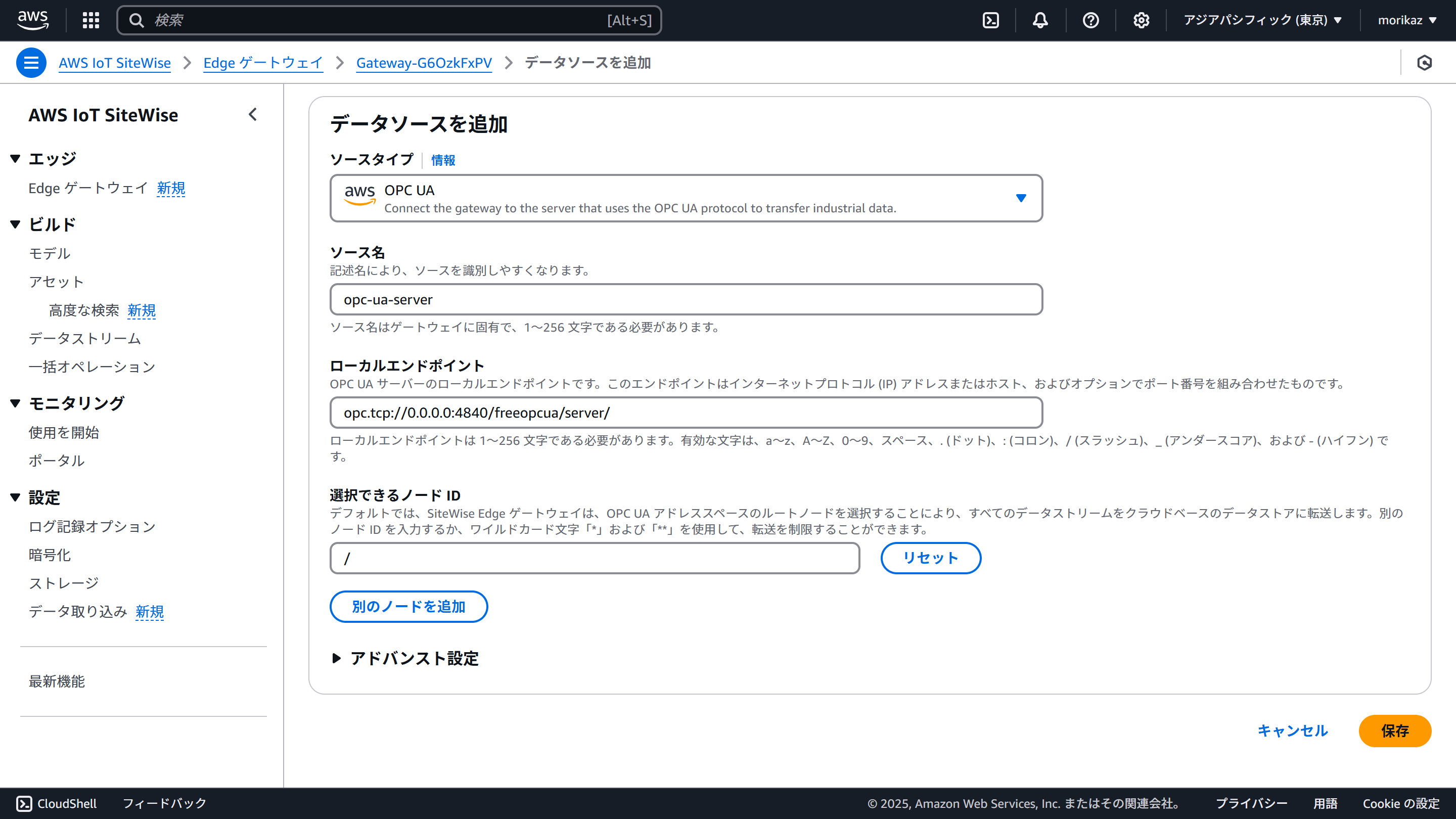Click 別のノードを追加 button
The image size is (1456, 819).
coord(408,607)
